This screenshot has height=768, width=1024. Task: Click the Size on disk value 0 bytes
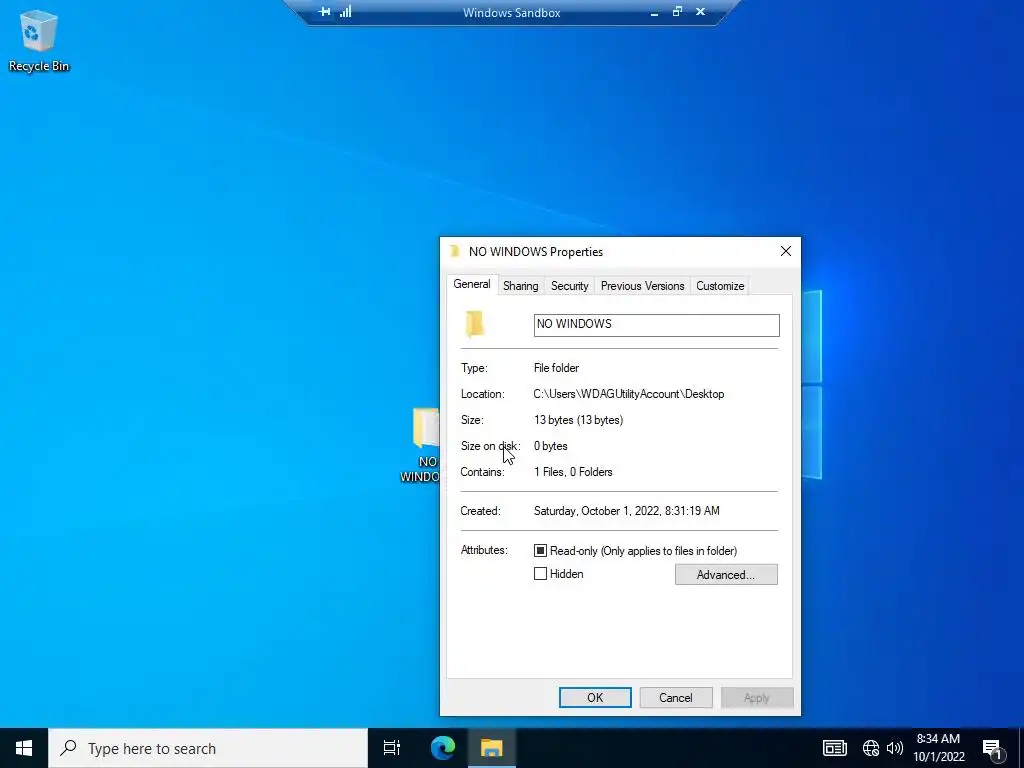pos(551,446)
